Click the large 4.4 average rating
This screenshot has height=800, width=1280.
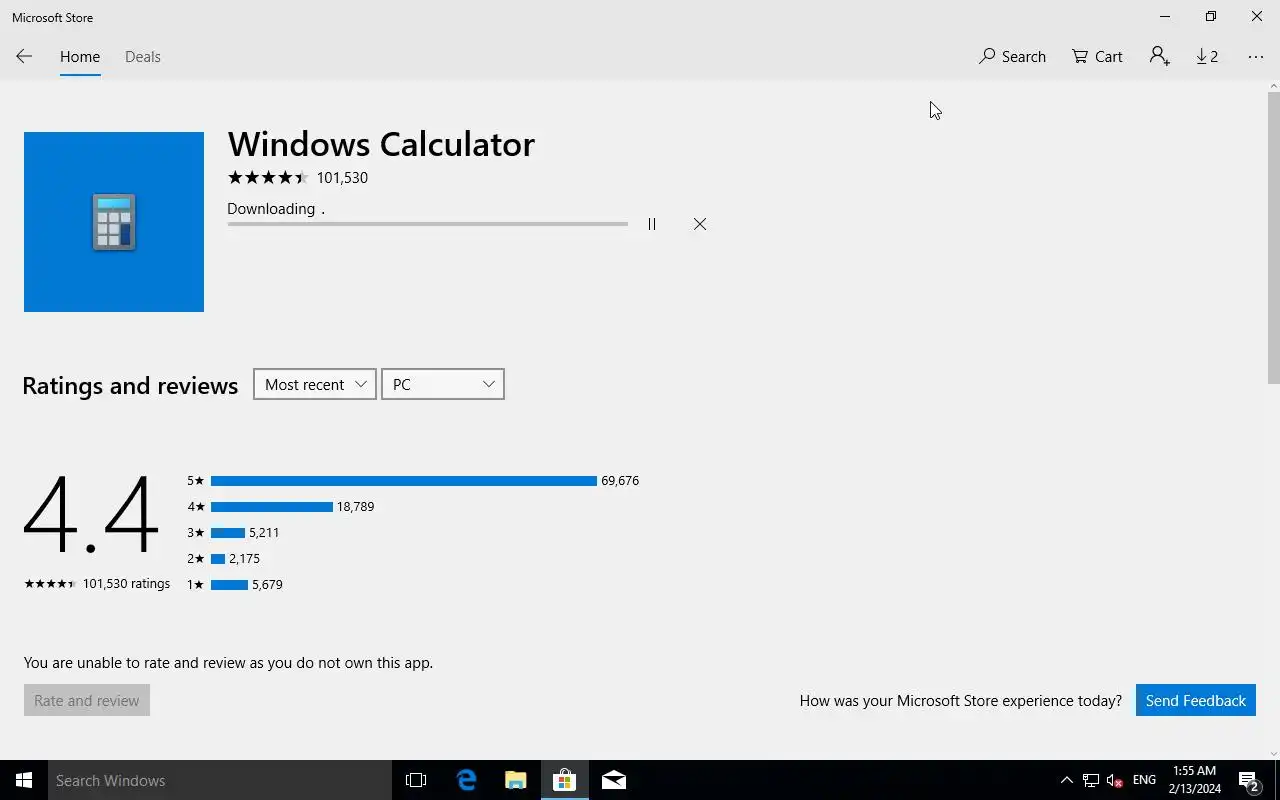pos(91,515)
